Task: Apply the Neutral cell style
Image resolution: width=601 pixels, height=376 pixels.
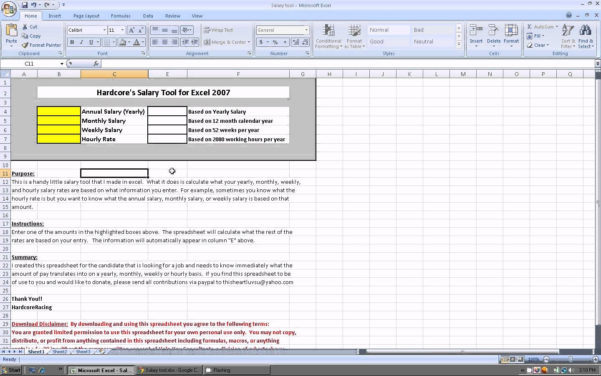Action: [x=433, y=41]
